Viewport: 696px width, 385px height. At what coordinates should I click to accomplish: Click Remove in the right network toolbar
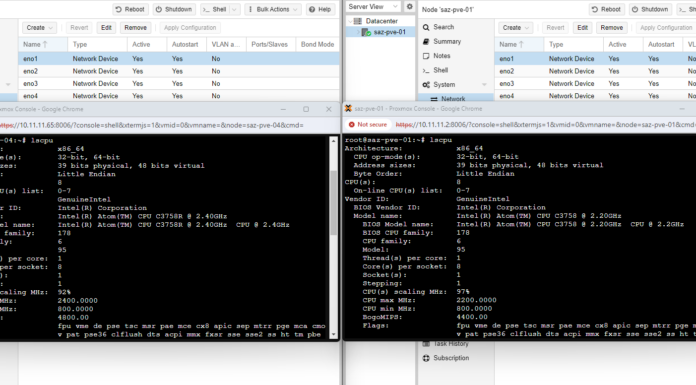612,28
